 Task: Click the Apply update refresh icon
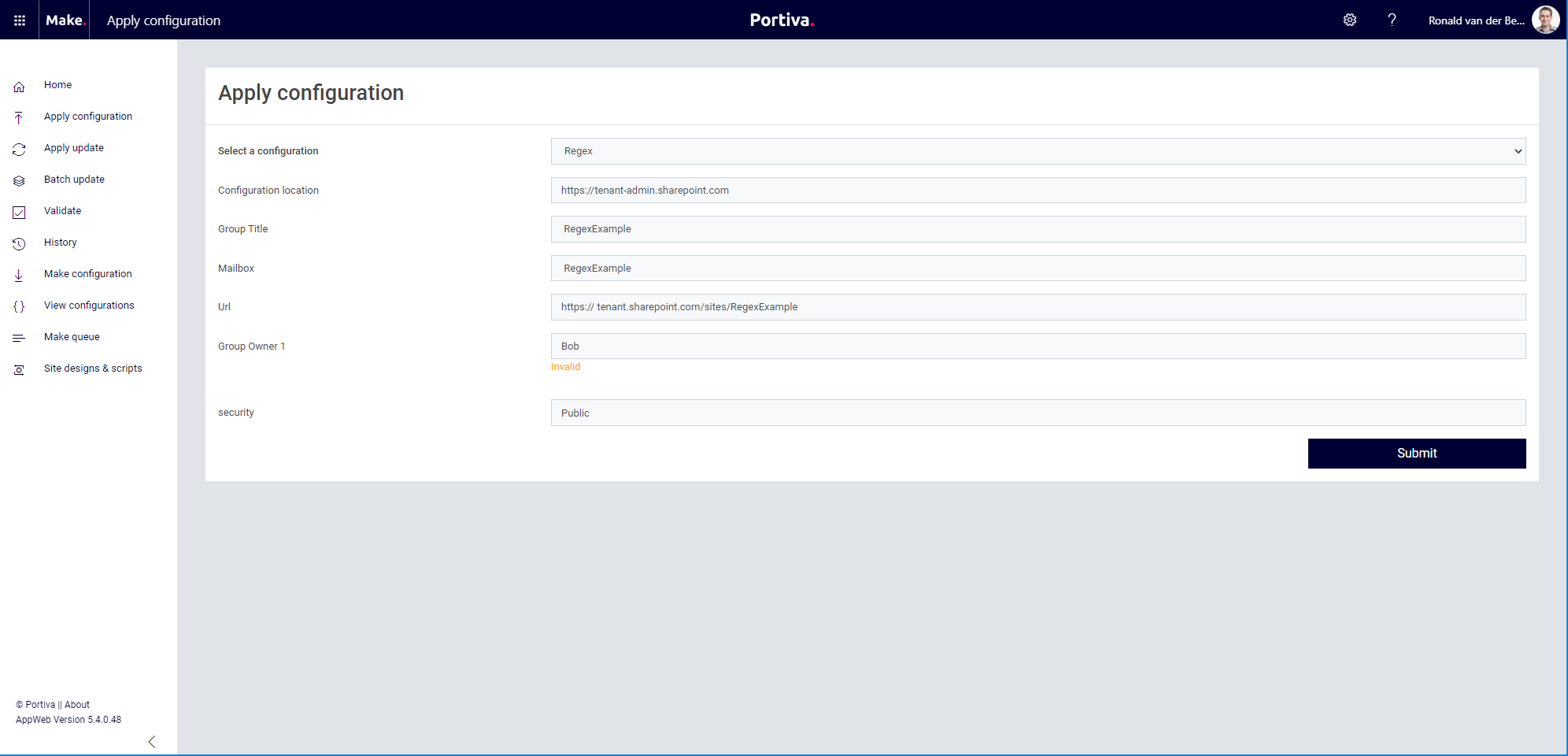(19, 150)
